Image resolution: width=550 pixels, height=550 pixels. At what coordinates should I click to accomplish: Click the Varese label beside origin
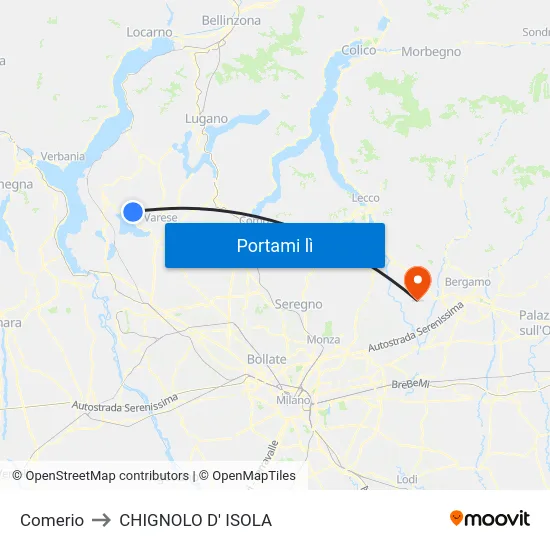click(x=161, y=217)
